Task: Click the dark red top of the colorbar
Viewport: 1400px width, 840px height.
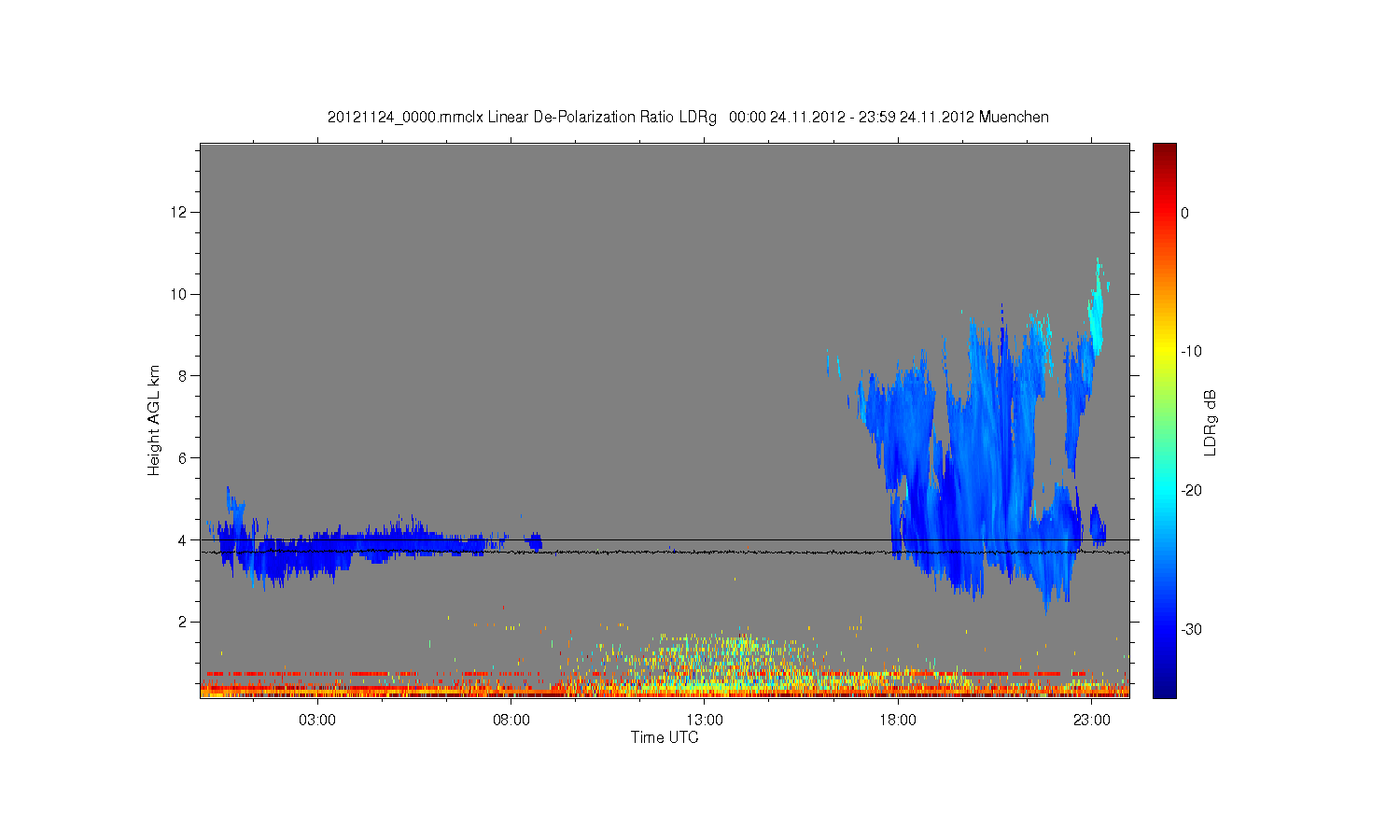Action: [1165, 154]
